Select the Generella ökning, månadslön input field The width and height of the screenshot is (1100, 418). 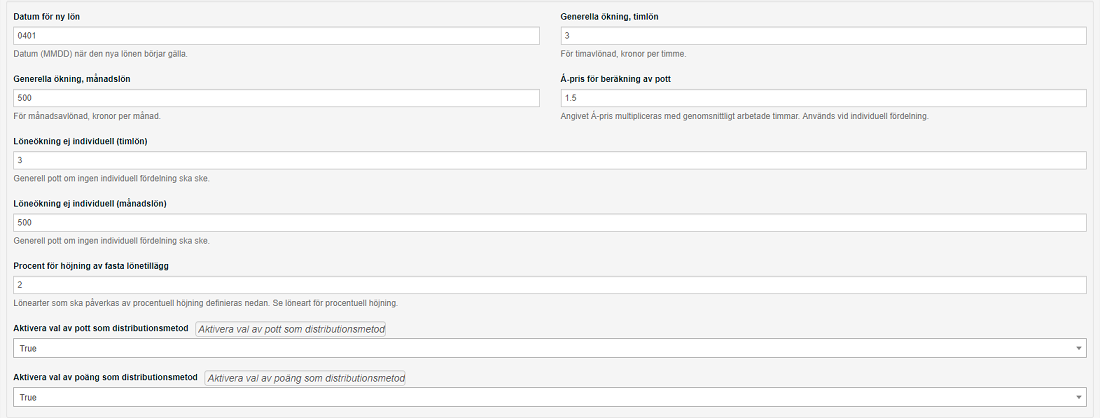[276, 98]
